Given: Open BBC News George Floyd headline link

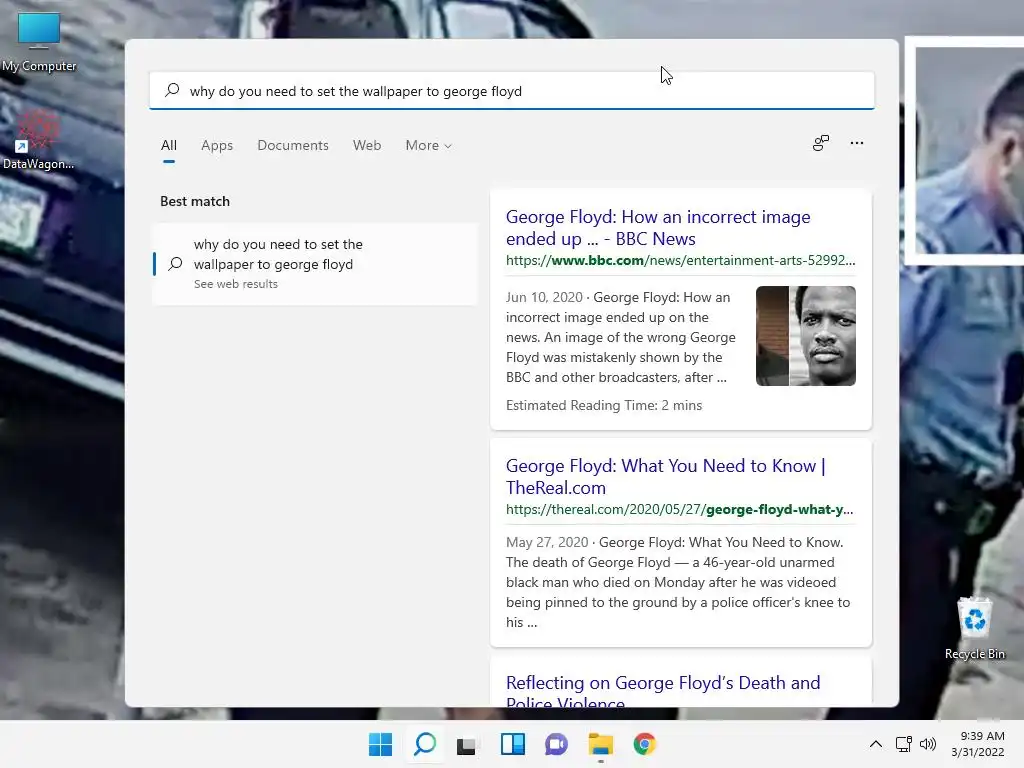Looking at the screenshot, I should coord(658,227).
